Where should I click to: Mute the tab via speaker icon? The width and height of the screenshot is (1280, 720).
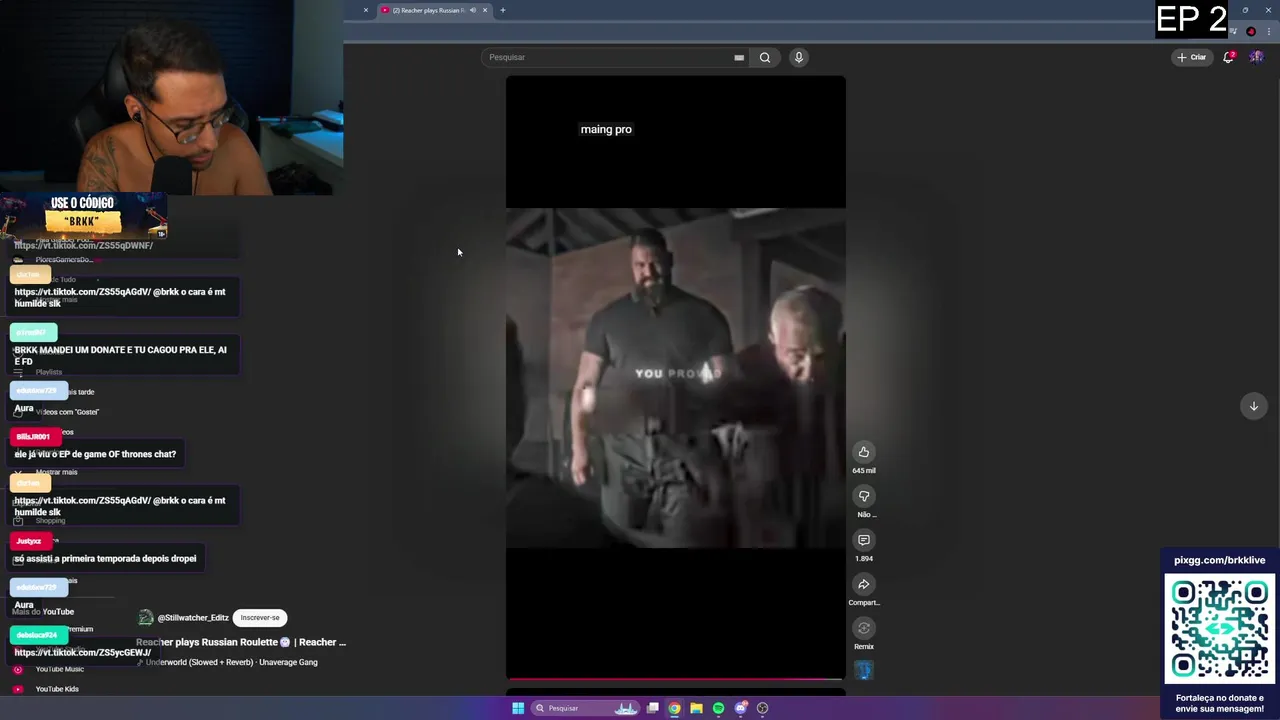click(471, 10)
